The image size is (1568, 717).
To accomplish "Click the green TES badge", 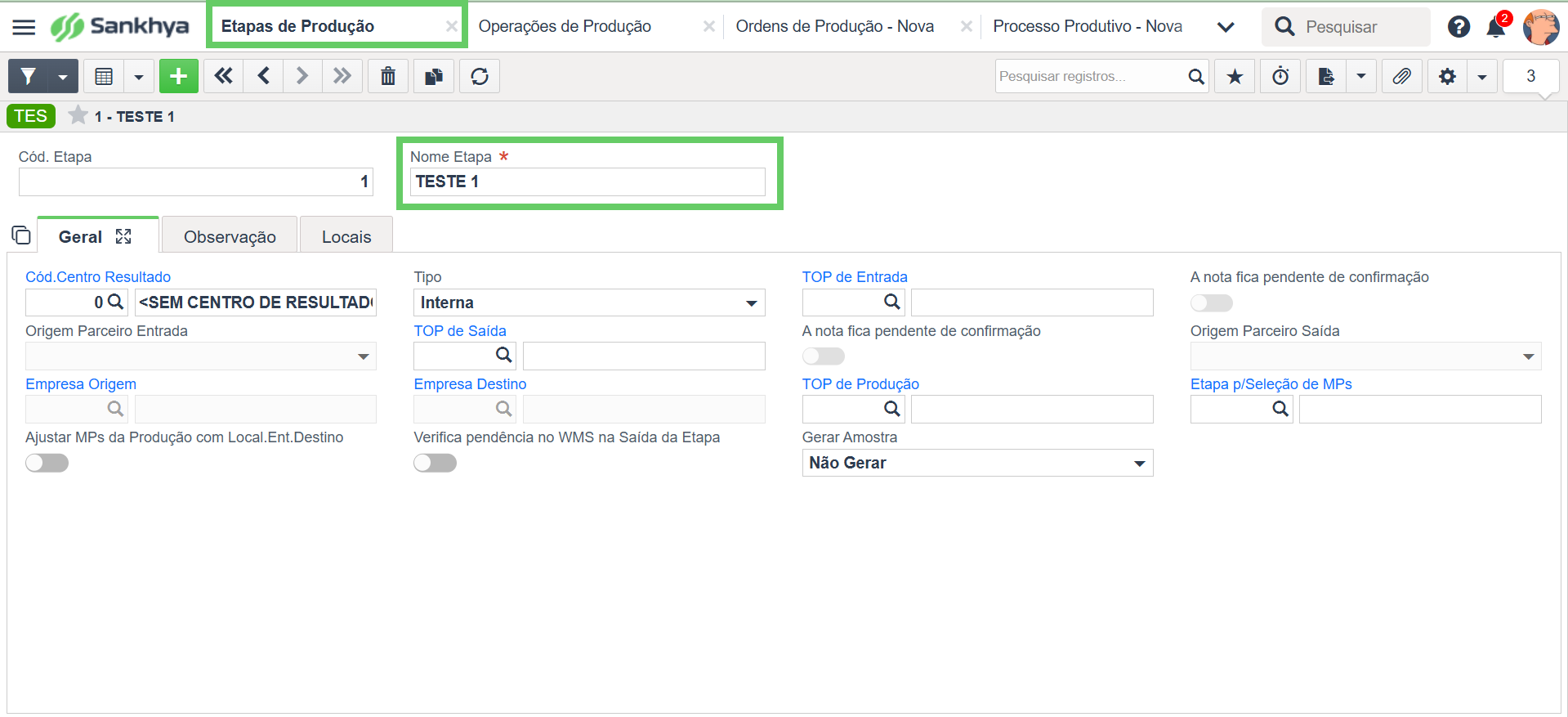I will [31, 116].
